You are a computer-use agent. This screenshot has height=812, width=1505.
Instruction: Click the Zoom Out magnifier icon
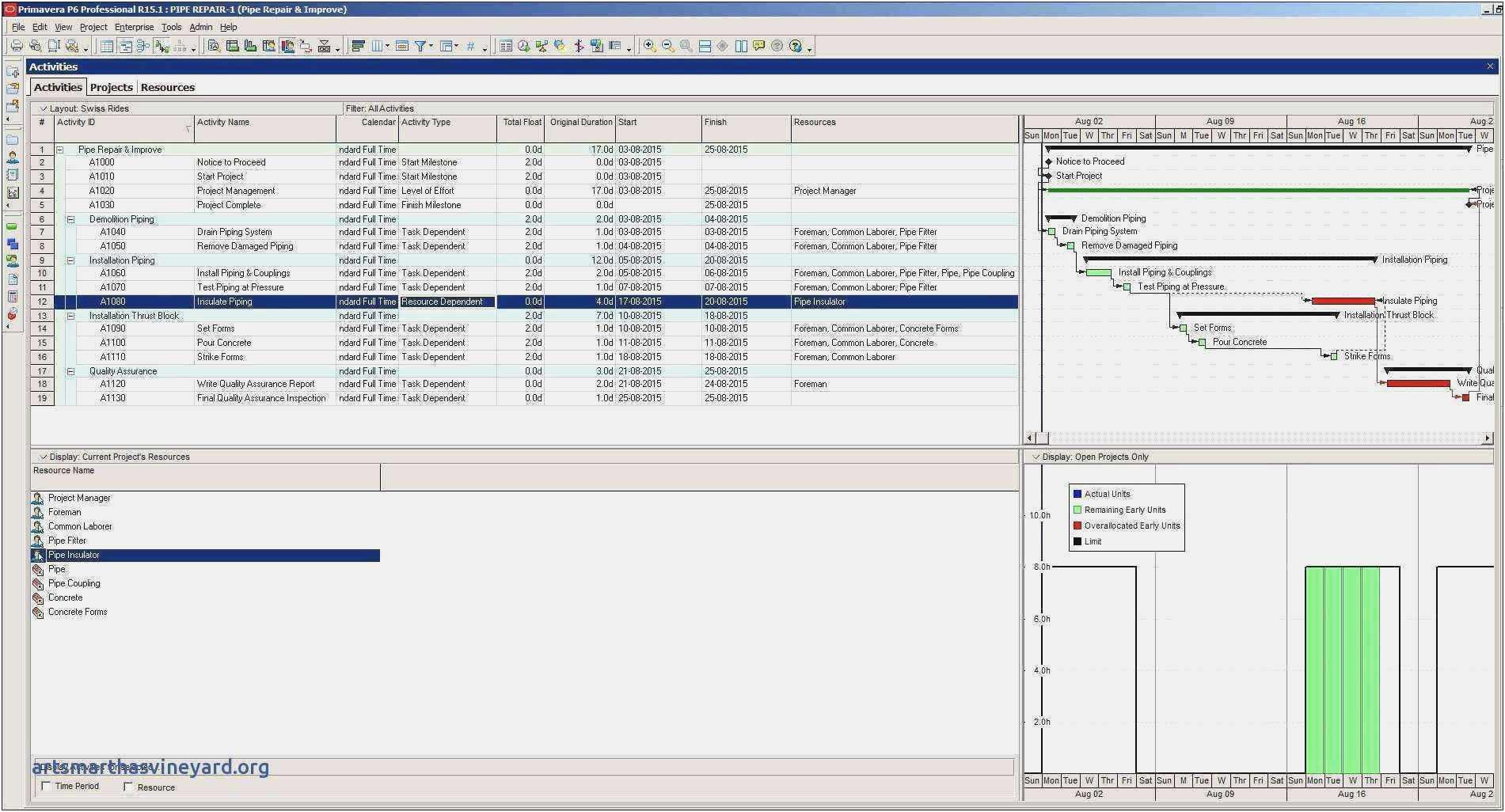tap(667, 47)
